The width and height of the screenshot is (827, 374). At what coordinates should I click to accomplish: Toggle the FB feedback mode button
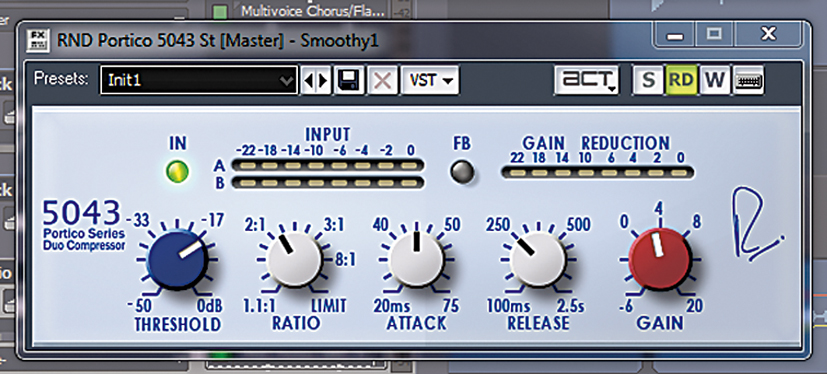tap(462, 172)
